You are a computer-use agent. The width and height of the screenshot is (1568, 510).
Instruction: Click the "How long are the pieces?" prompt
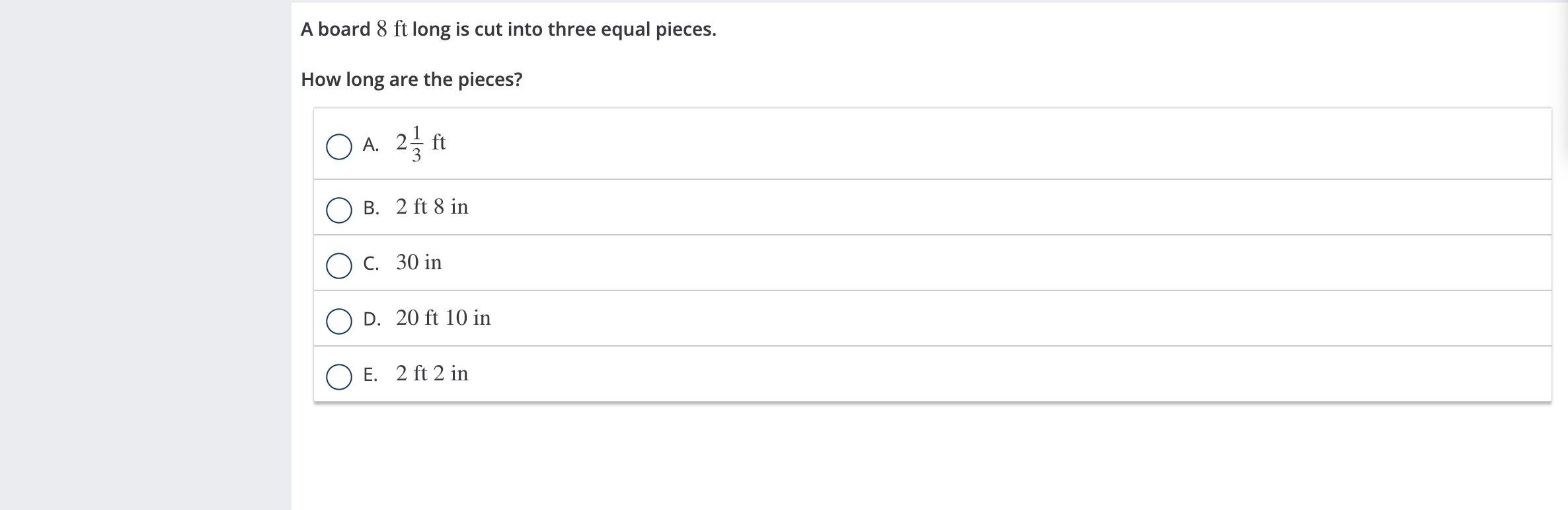pos(411,79)
